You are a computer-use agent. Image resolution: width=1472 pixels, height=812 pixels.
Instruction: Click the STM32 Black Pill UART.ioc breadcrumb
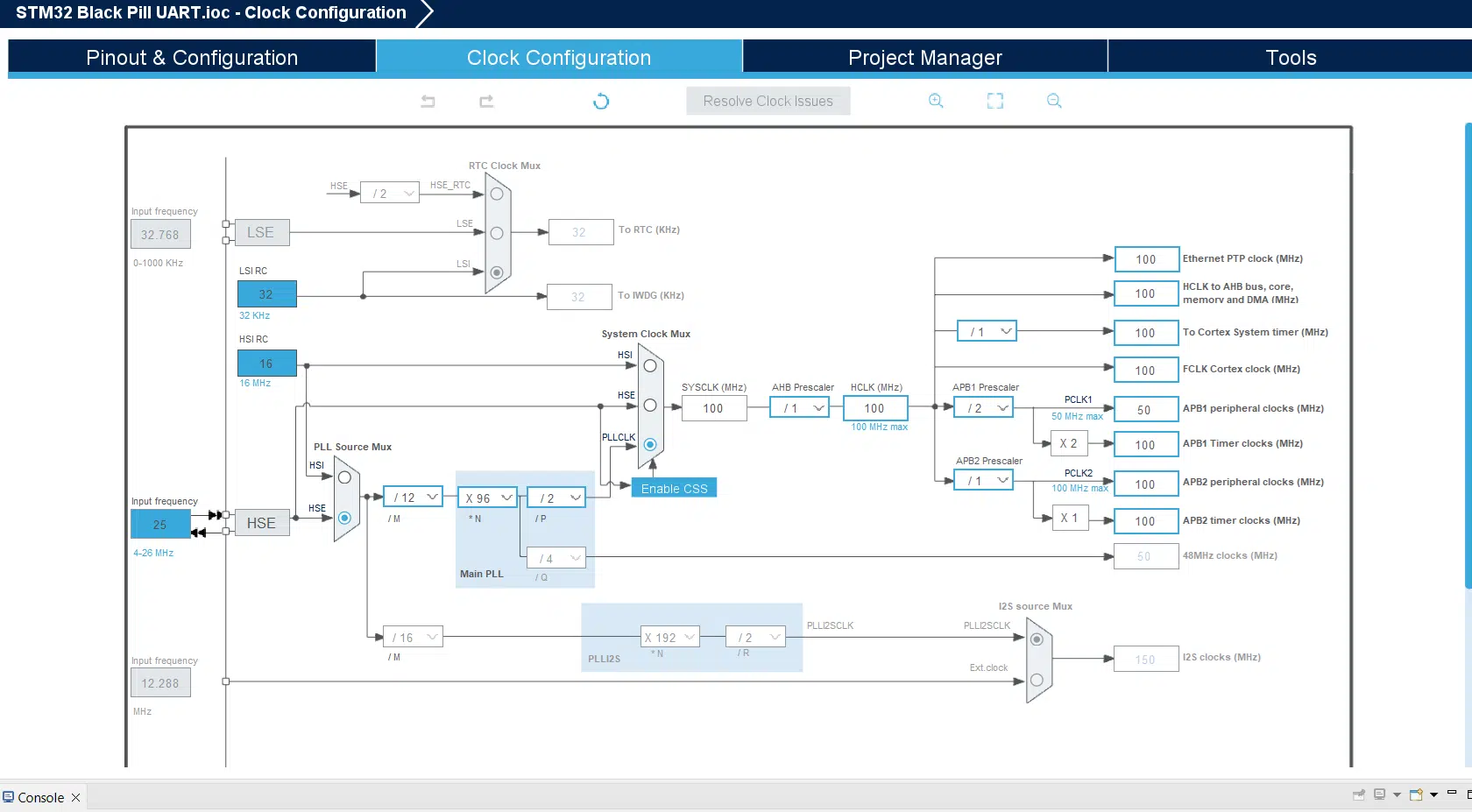(211, 13)
